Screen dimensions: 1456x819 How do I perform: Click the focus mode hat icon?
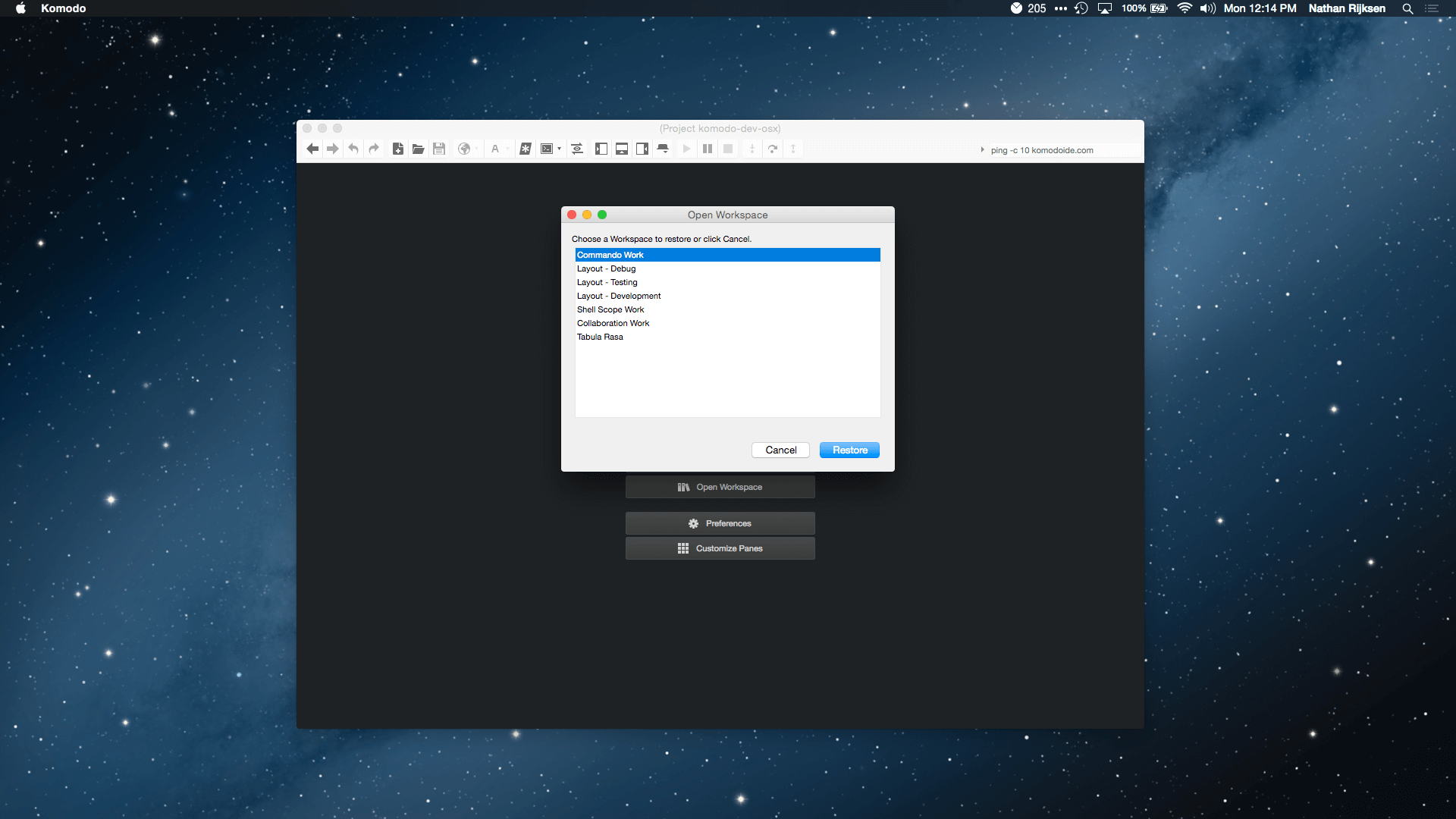tap(663, 149)
